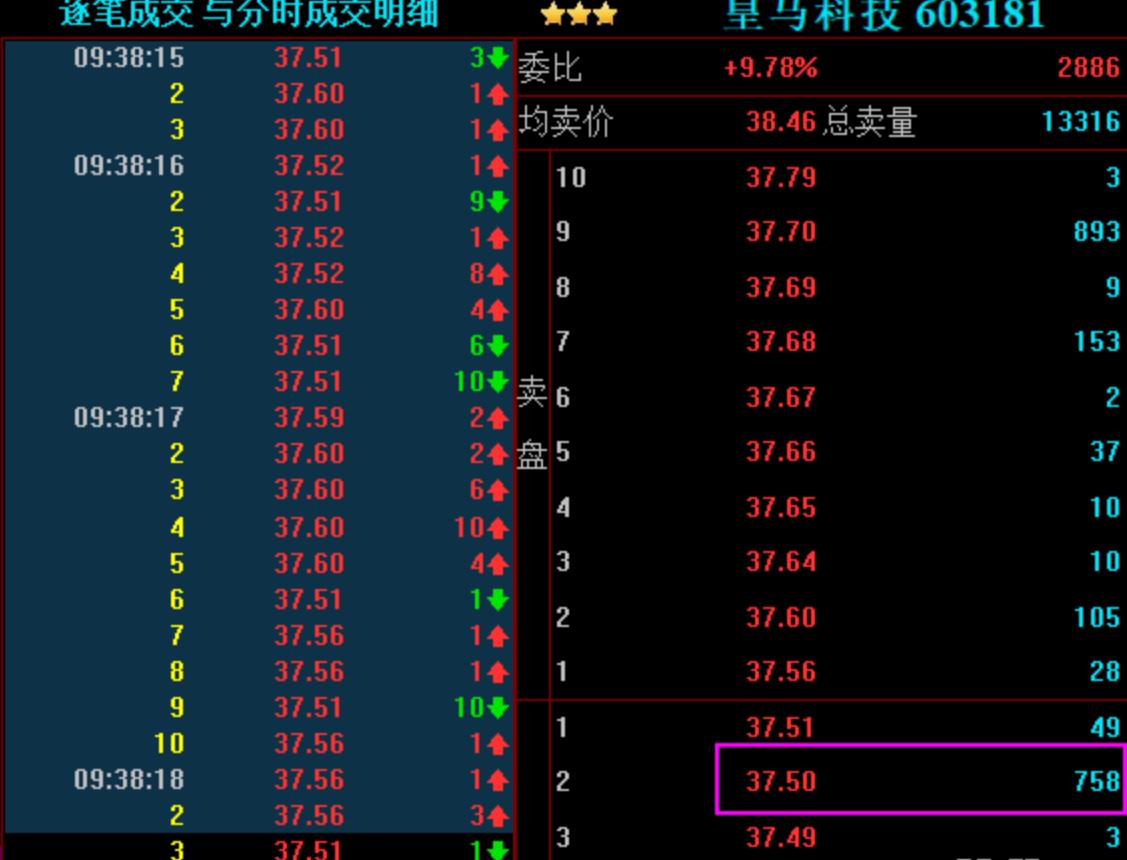Click green down arrow in highlighted bottom trade row
Viewport: 1127px width, 860px height.
(x=498, y=850)
